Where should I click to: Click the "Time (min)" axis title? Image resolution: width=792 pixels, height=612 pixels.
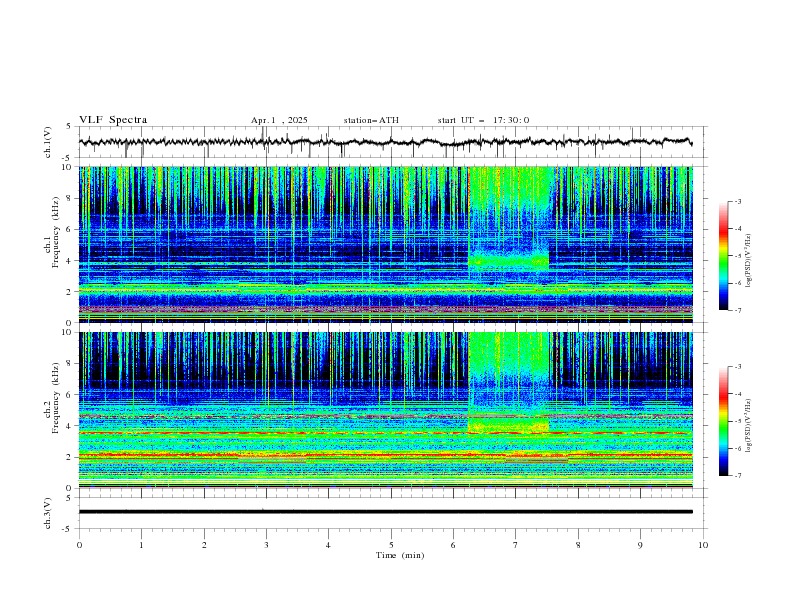[x=400, y=555]
